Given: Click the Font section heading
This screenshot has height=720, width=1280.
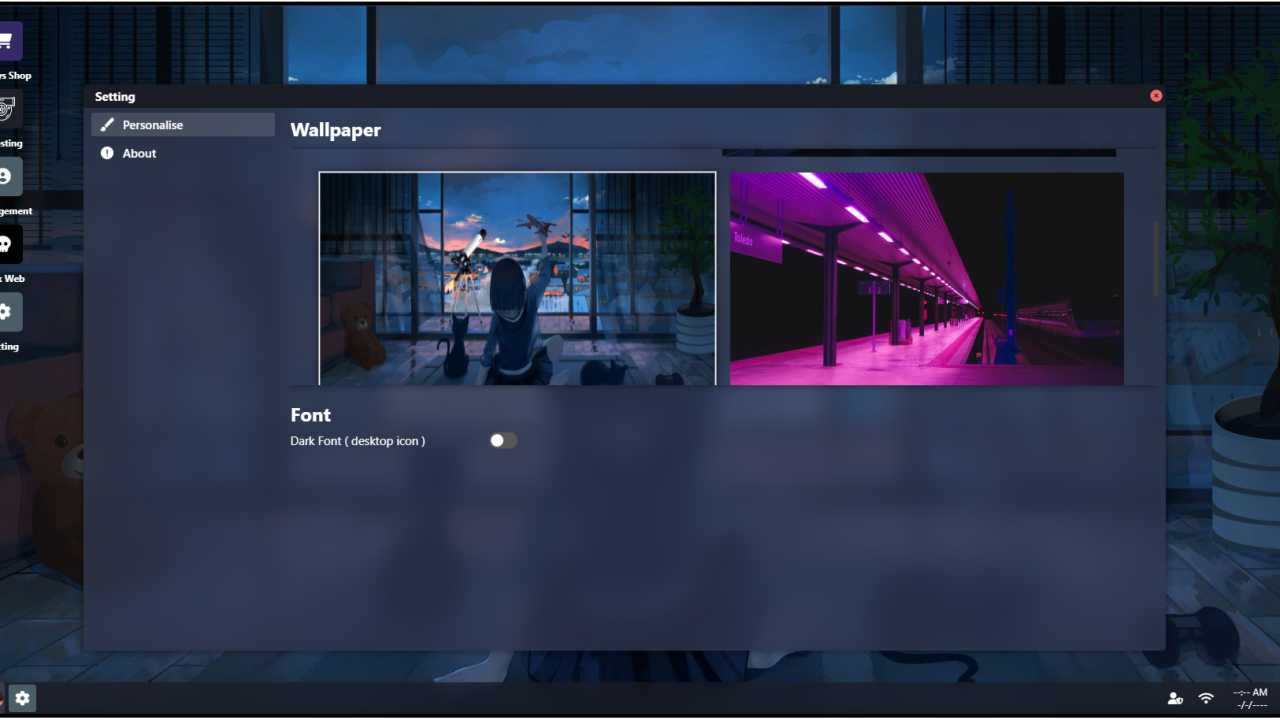Looking at the screenshot, I should 310,415.
